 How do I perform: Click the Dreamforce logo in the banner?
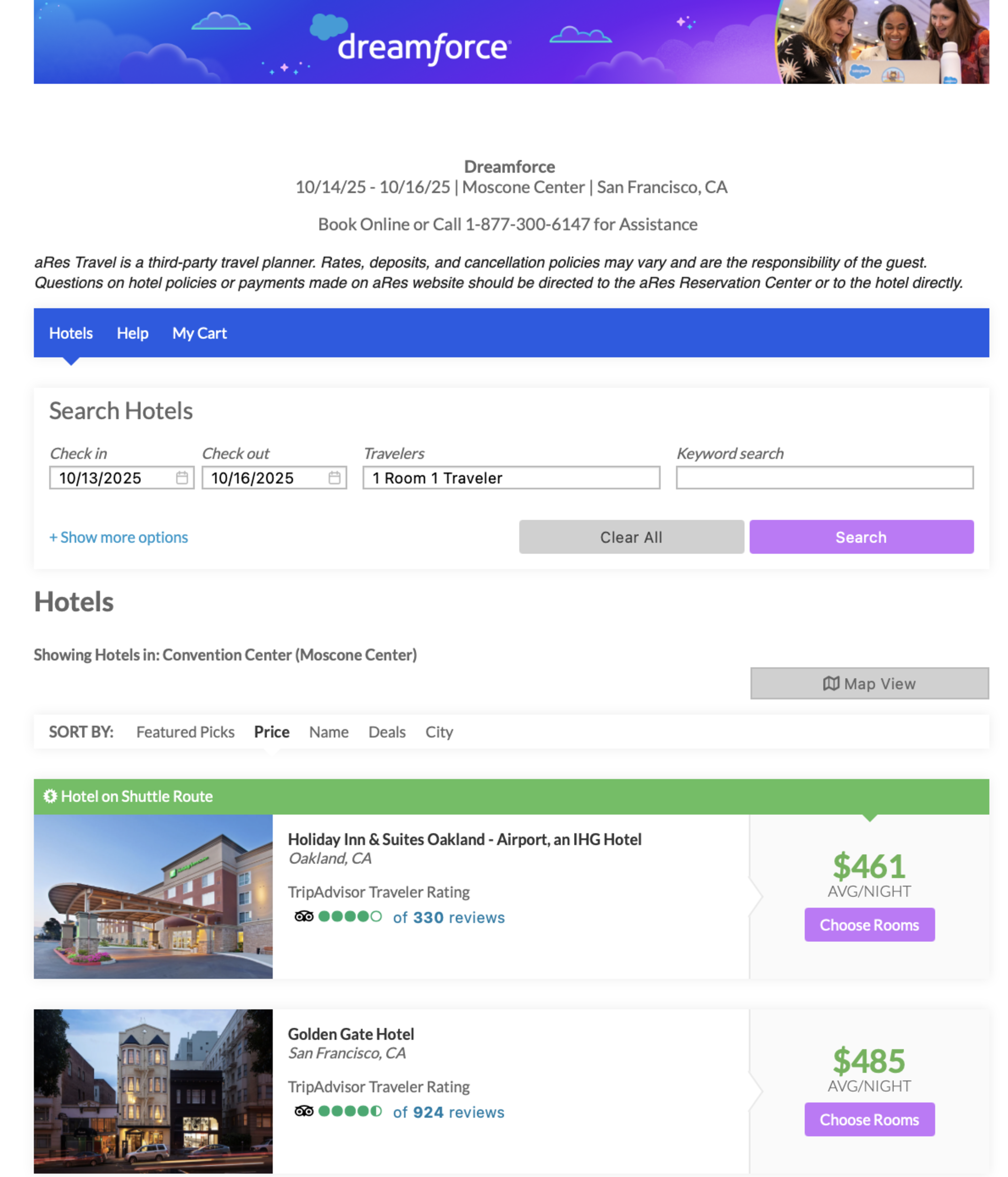(423, 46)
